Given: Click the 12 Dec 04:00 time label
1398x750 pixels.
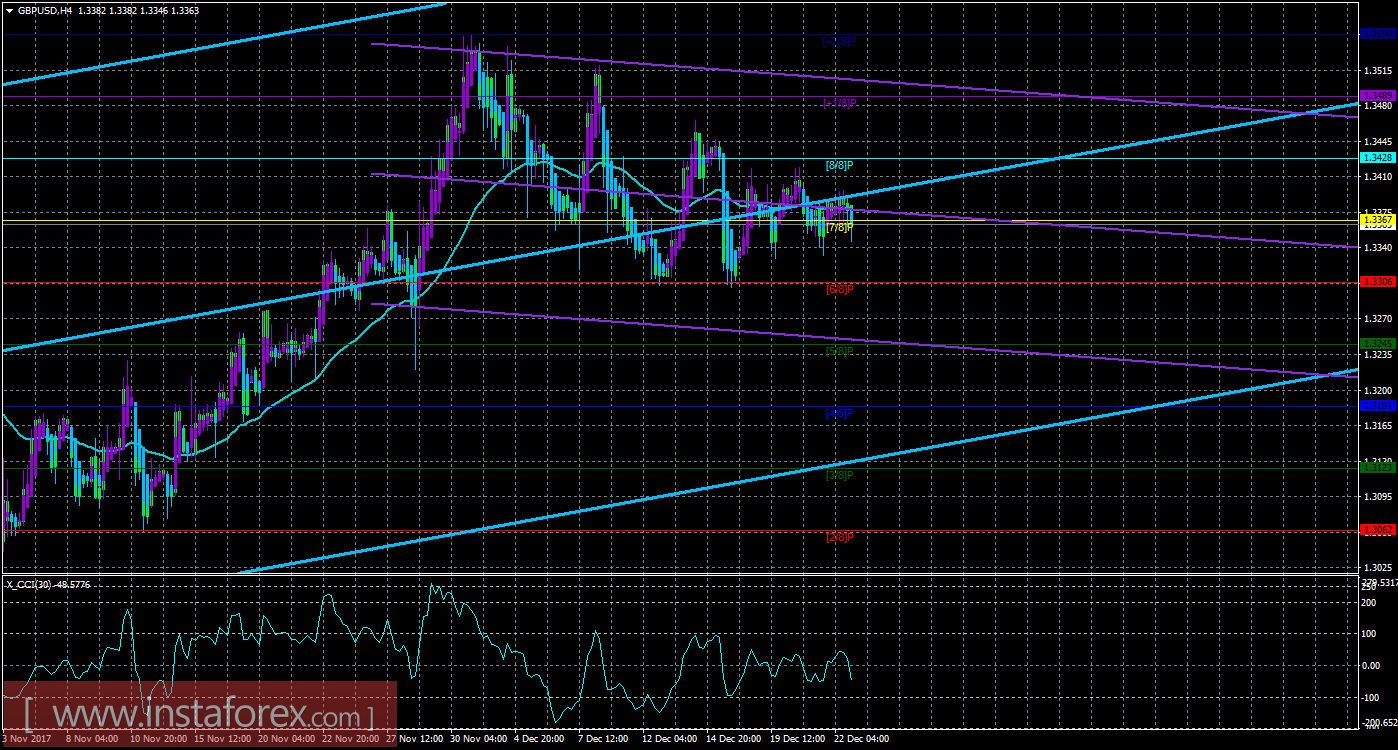Looking at the screenshot, I should pyautogui.click(x=670, y=739).
